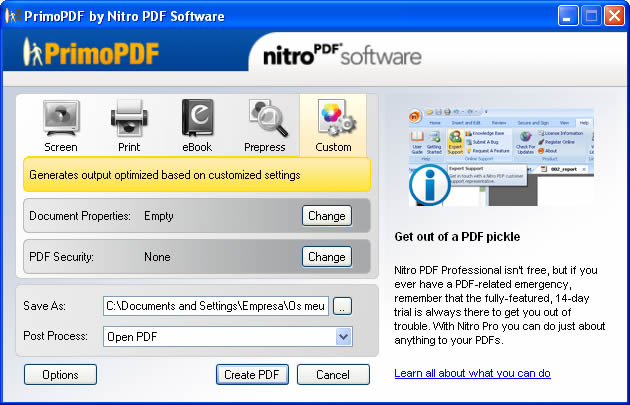The height and width of the screenshot is (405, 630).
Task: Select the Prepress magnifier icon
Action: (268, 118)
